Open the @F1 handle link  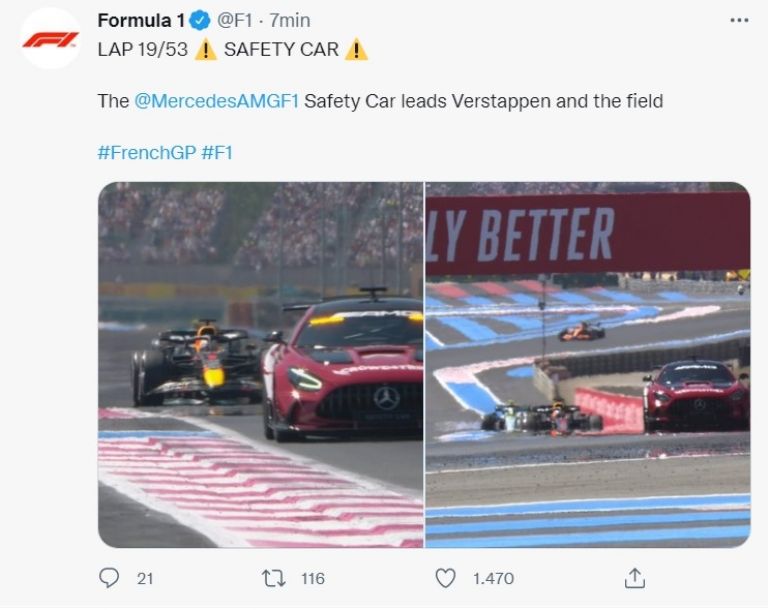point(236,20)
